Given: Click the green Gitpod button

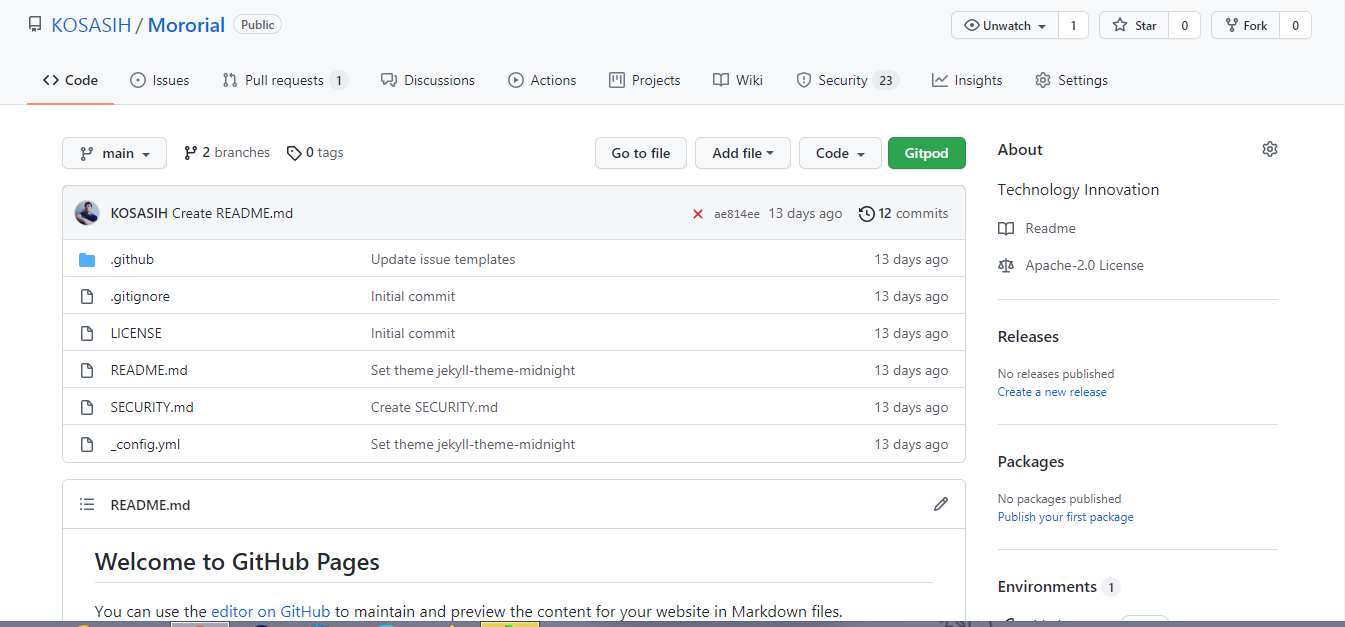Looking at the screenshot, I should click(927, 153).
